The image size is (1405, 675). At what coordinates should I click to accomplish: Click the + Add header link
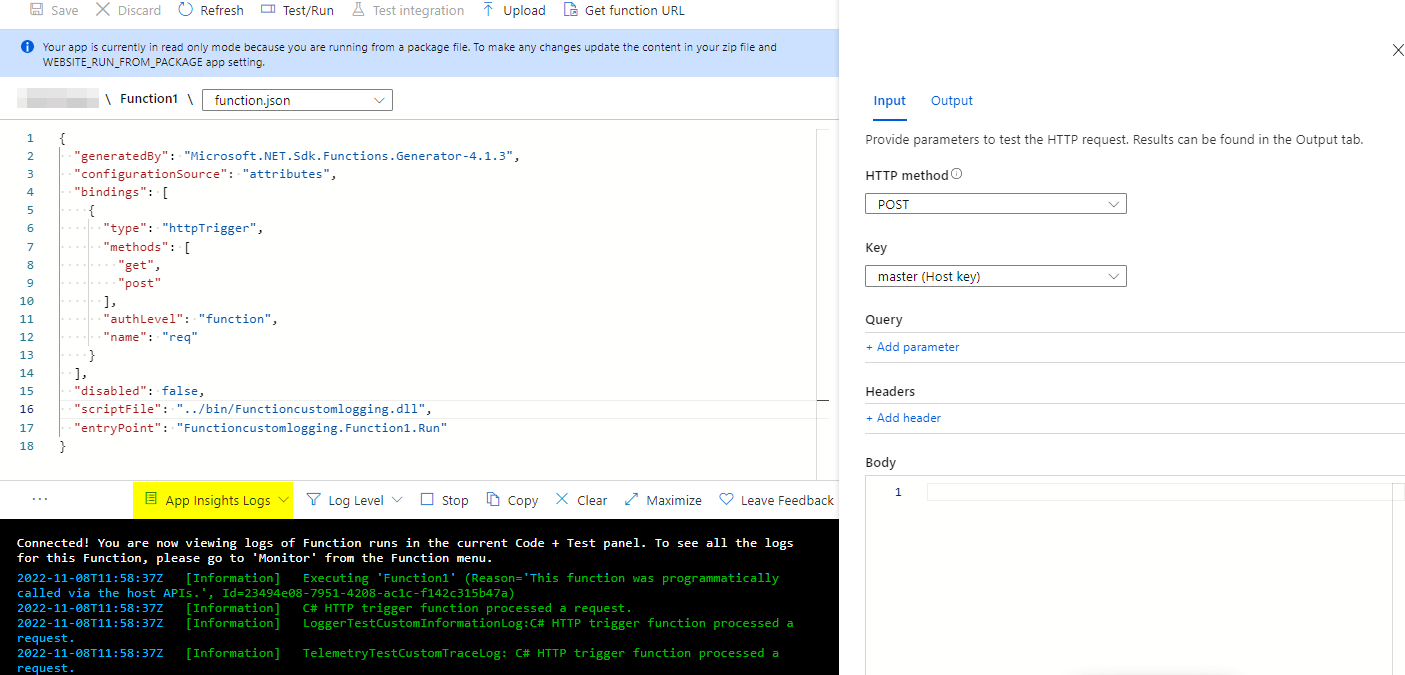(903, 418)
